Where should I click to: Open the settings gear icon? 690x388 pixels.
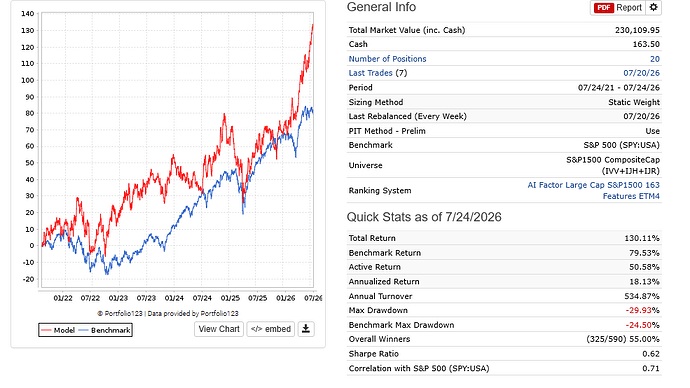click(x=653, y=7)
